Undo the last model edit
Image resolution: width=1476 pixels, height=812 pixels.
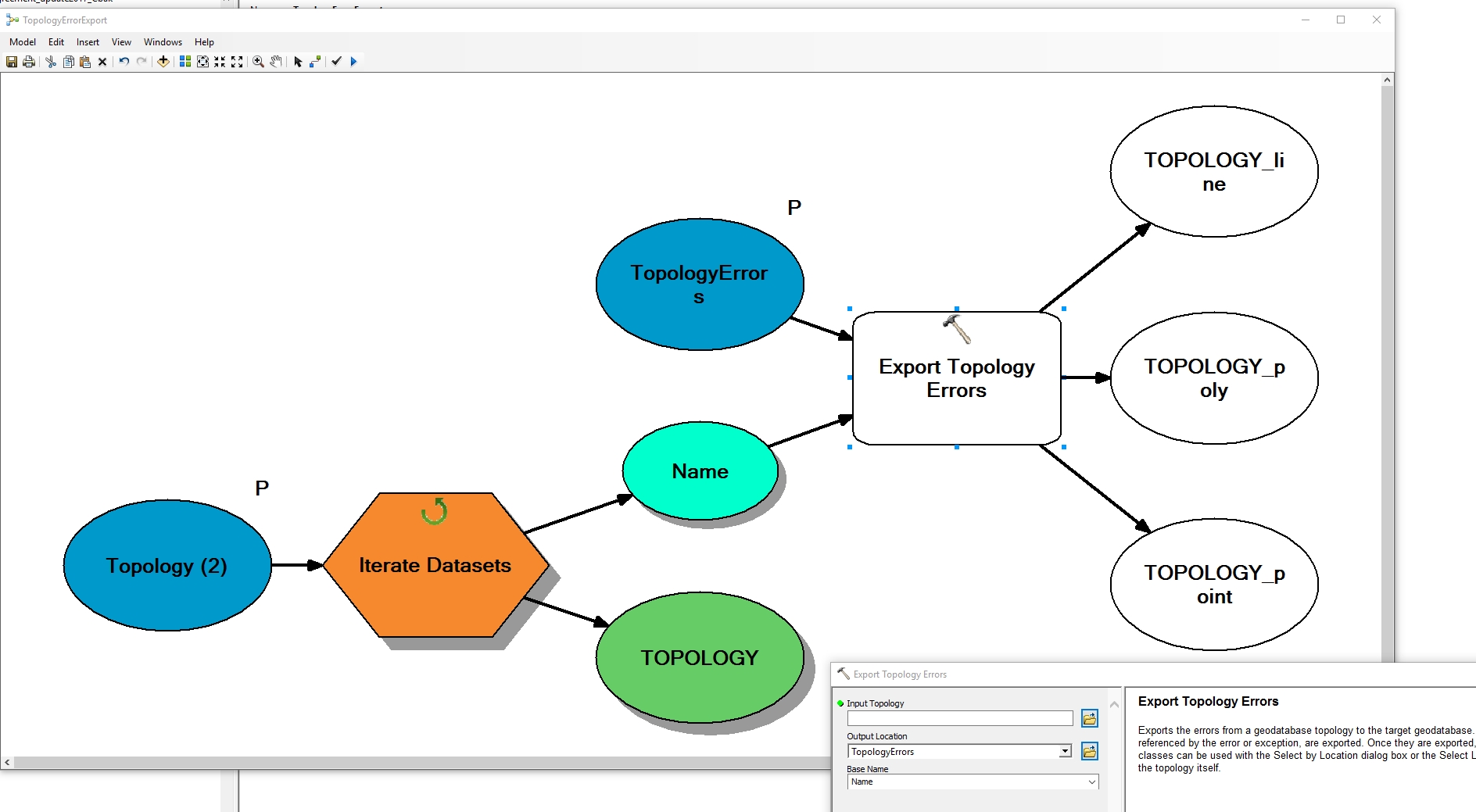coord(124,62)
